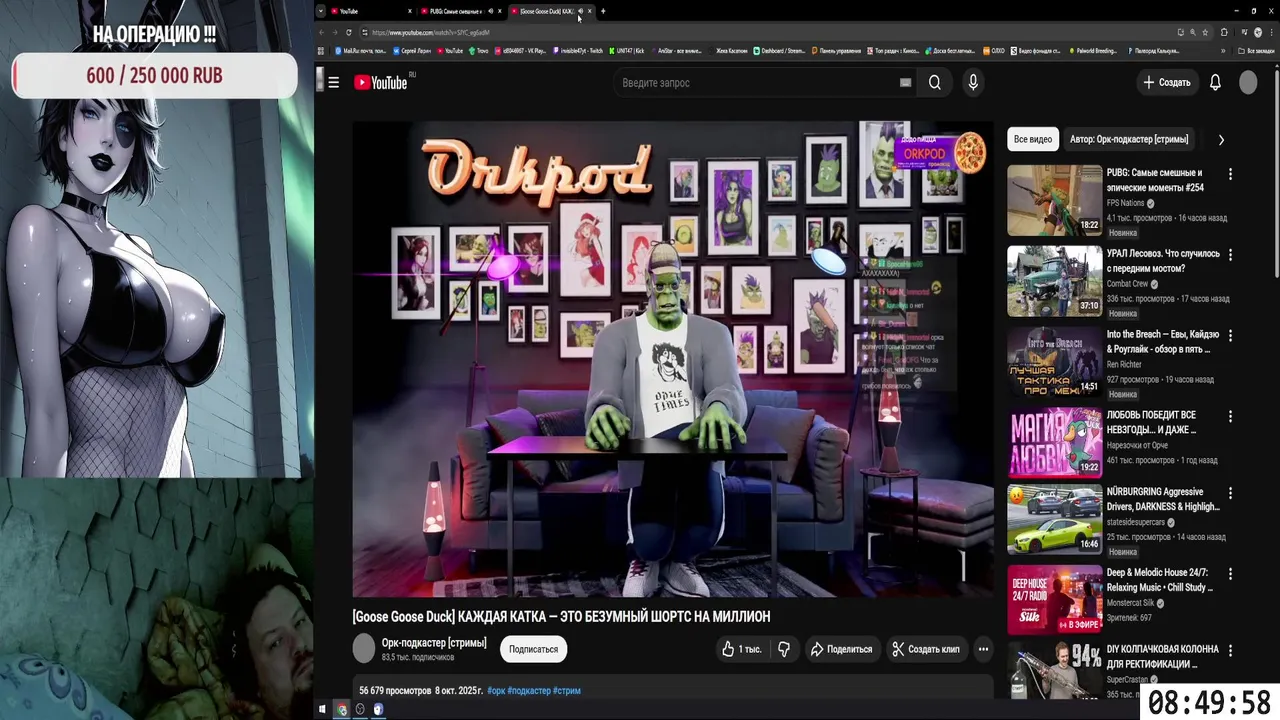Open the options menu for the Into the Breach video
Viewport: 1280px width, 720px height.
click(1230, 335)
